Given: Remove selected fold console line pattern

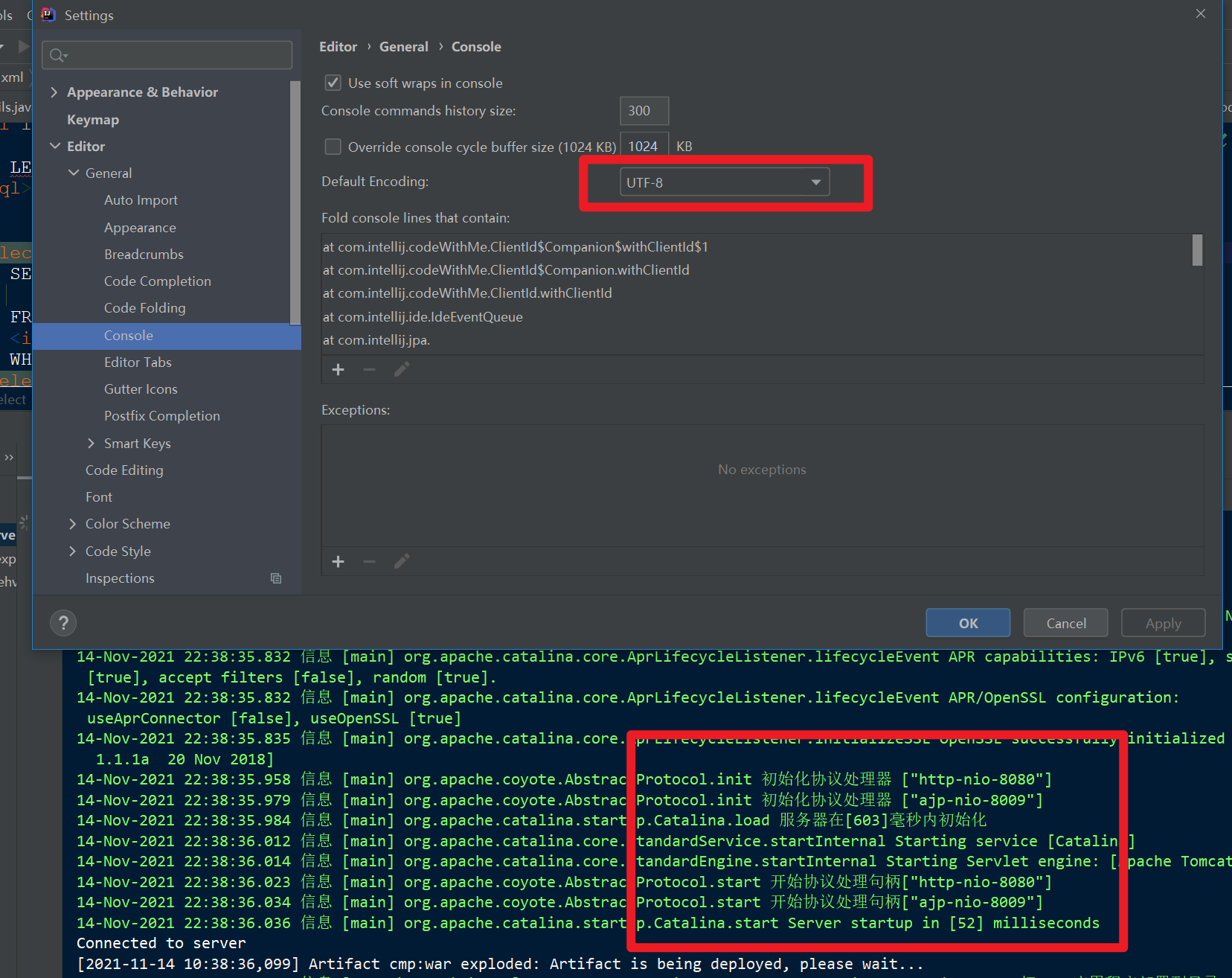Looking at the screenshot, I should [x=369, y=369].
